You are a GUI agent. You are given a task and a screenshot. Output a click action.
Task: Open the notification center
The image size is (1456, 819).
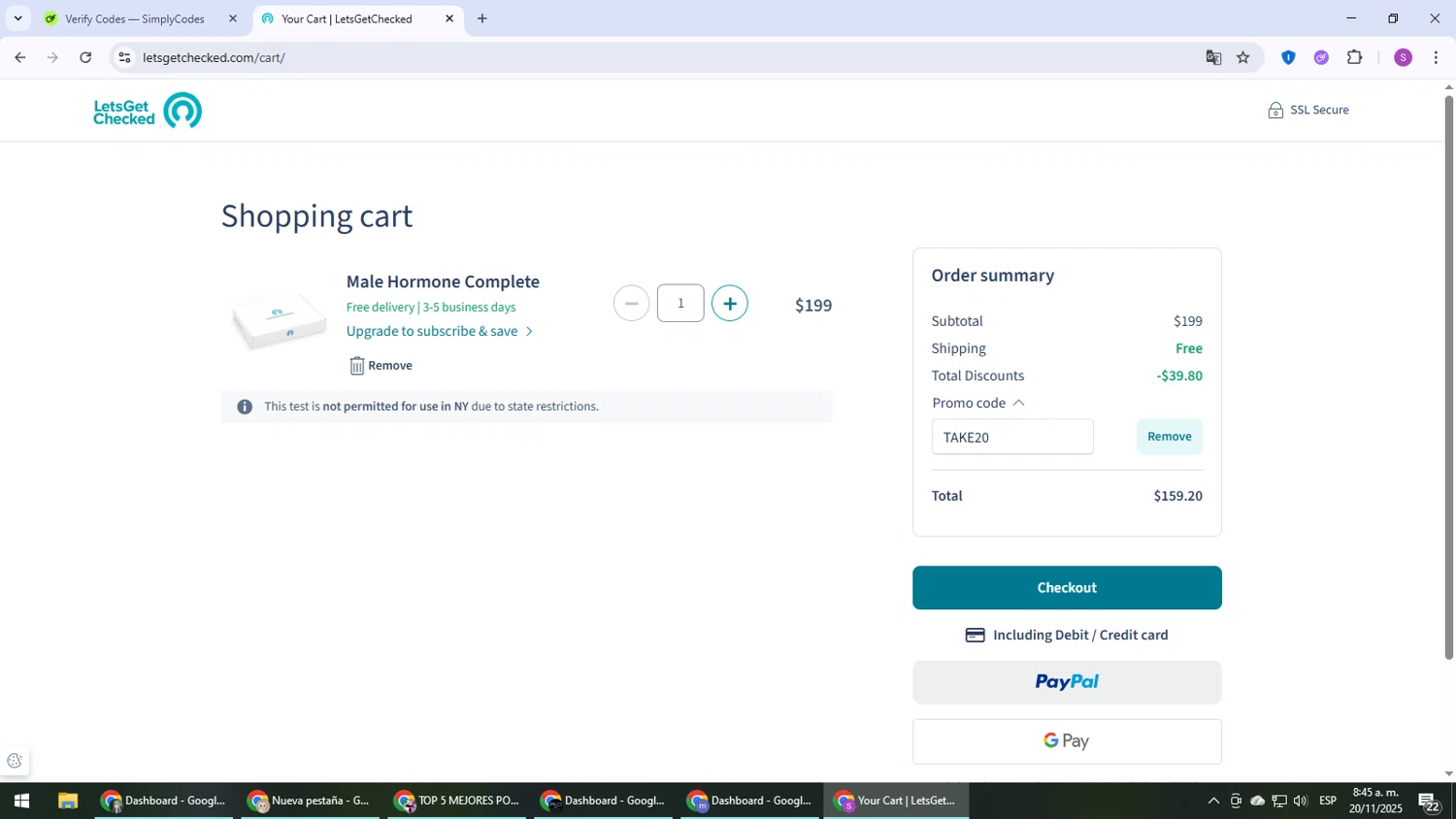coord(1430,802)
